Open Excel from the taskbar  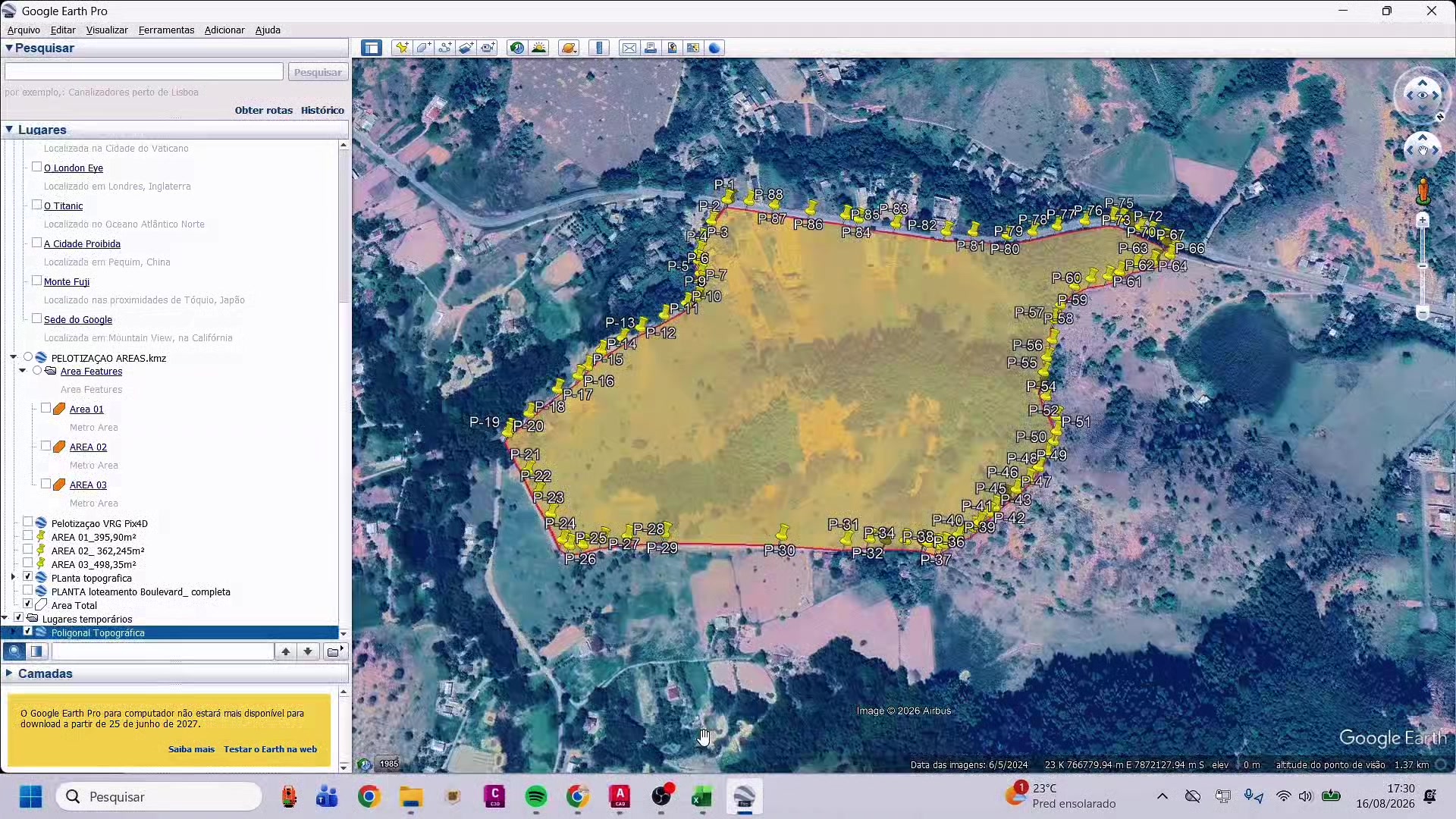pyautogui.click(x=702, y=796)
